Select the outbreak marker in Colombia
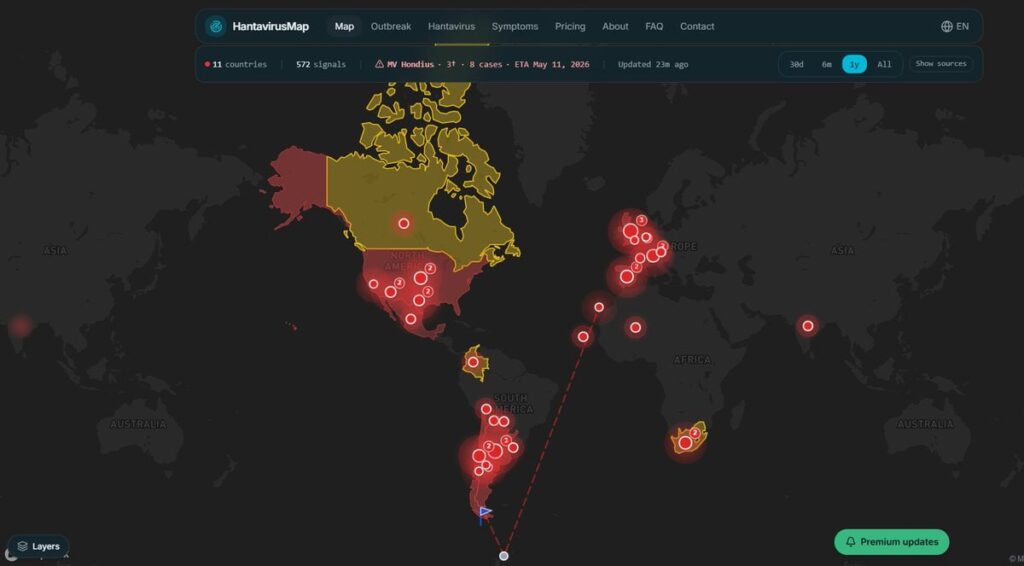The height and width of the screenshot is (566, 1024). 473,362
